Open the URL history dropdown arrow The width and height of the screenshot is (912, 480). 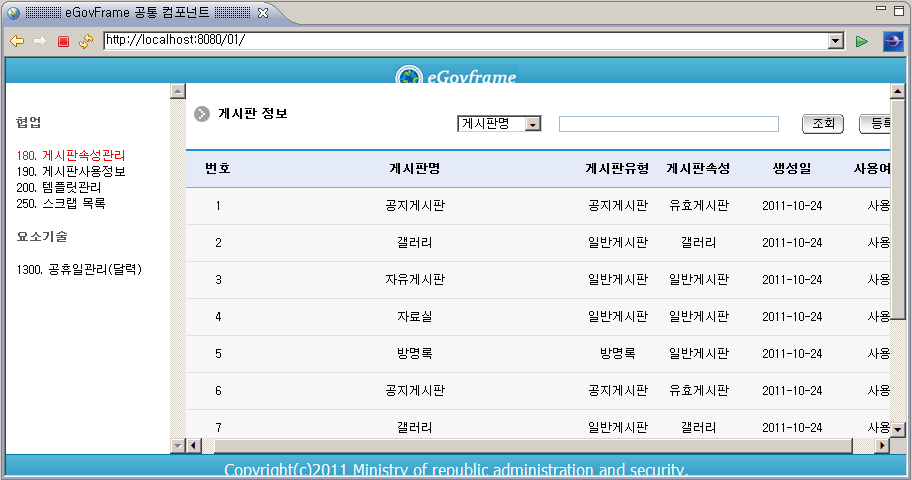[x=836, y=41]
